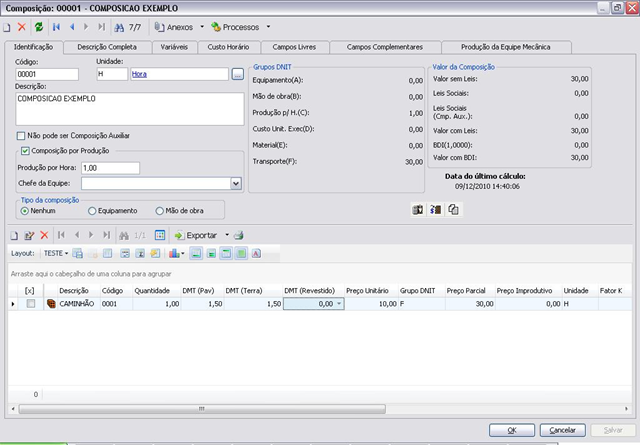Click grid scrollbar right arrow
Viewport: 640px width, 445px height.
(627, 409)
